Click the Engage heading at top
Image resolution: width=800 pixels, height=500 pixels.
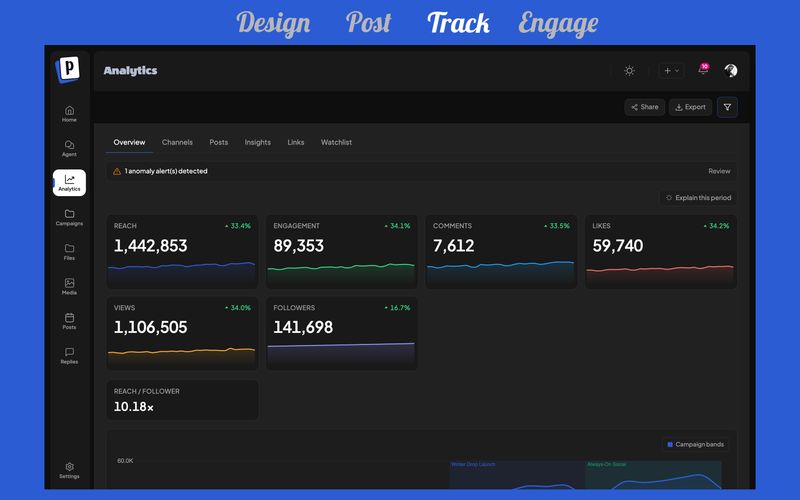point(558,24)
